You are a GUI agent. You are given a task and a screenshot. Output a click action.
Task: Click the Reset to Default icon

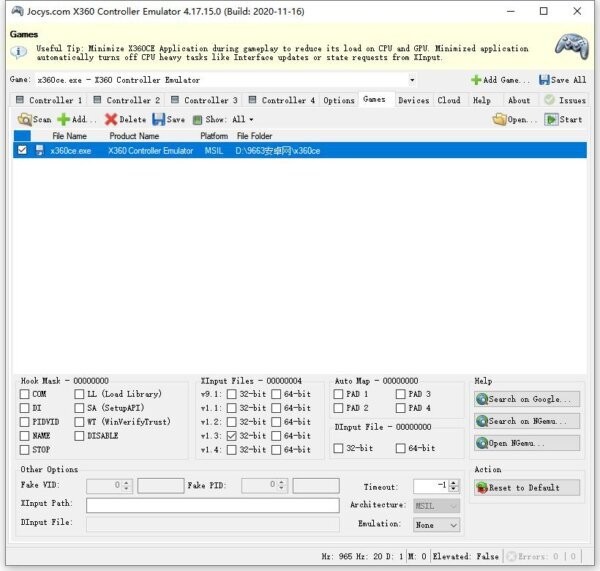click(482, 488)
